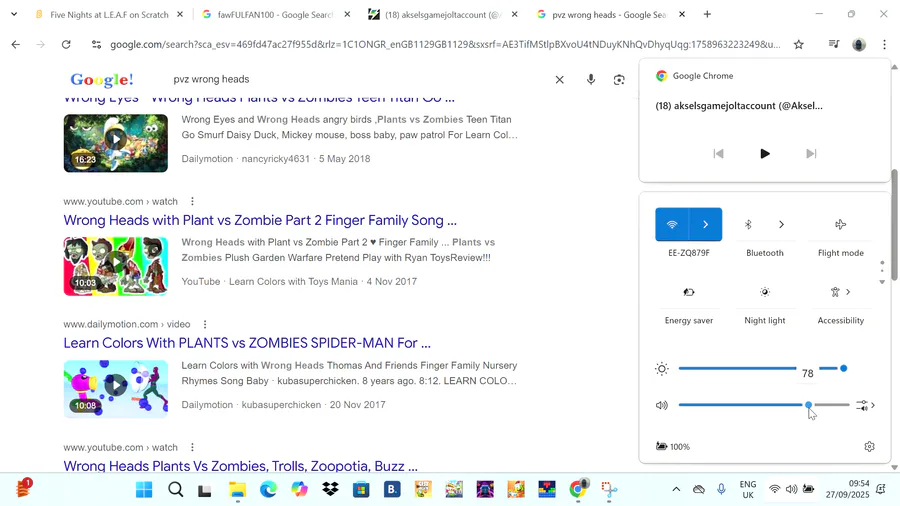900x506 pixels.
Task: Expand Accessibility options
Action: click(x=848, y=292)
